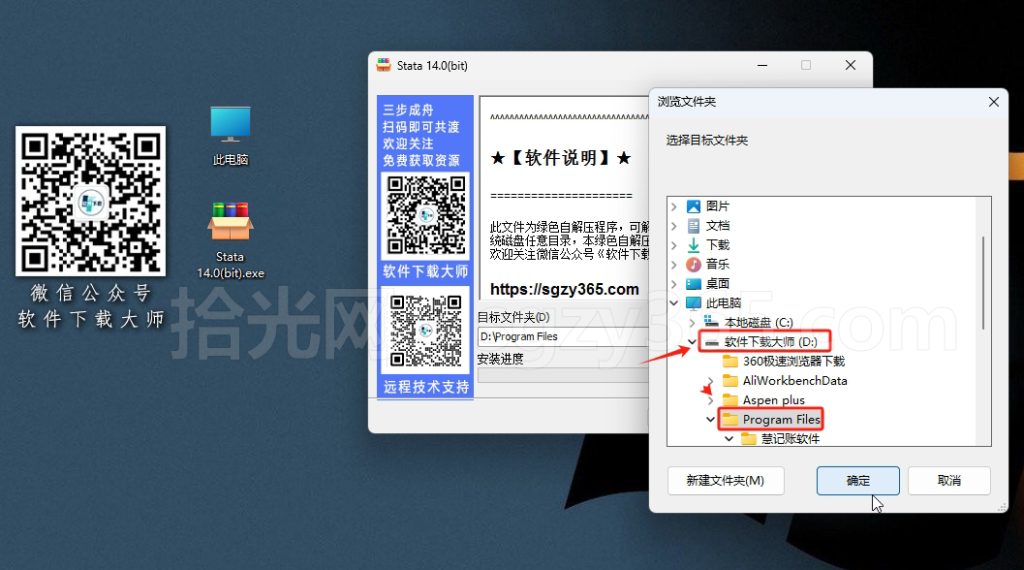
Task: Select the 下载 tree row label
Action: pos(717,245)
